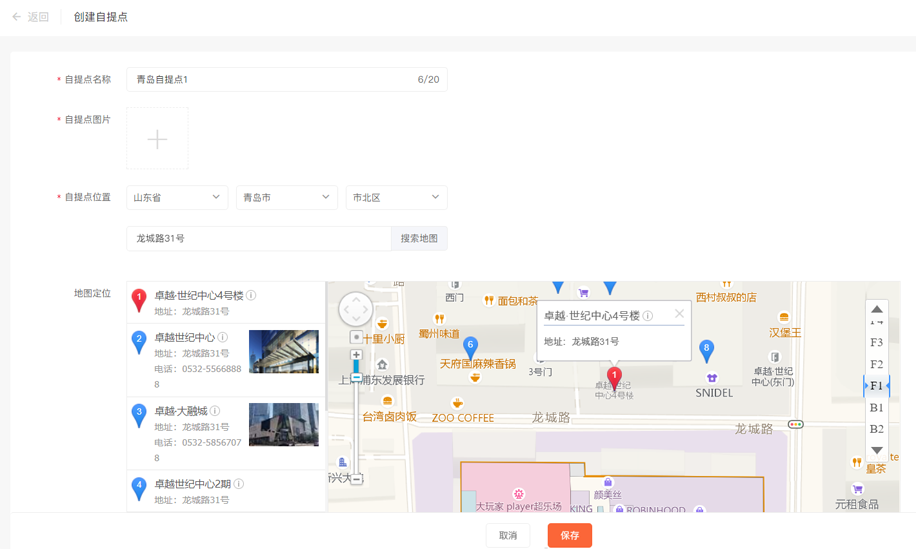This screenshot has height=554, width=916.
Task: Select red marker 1 in results list
Action: point(139,300)
